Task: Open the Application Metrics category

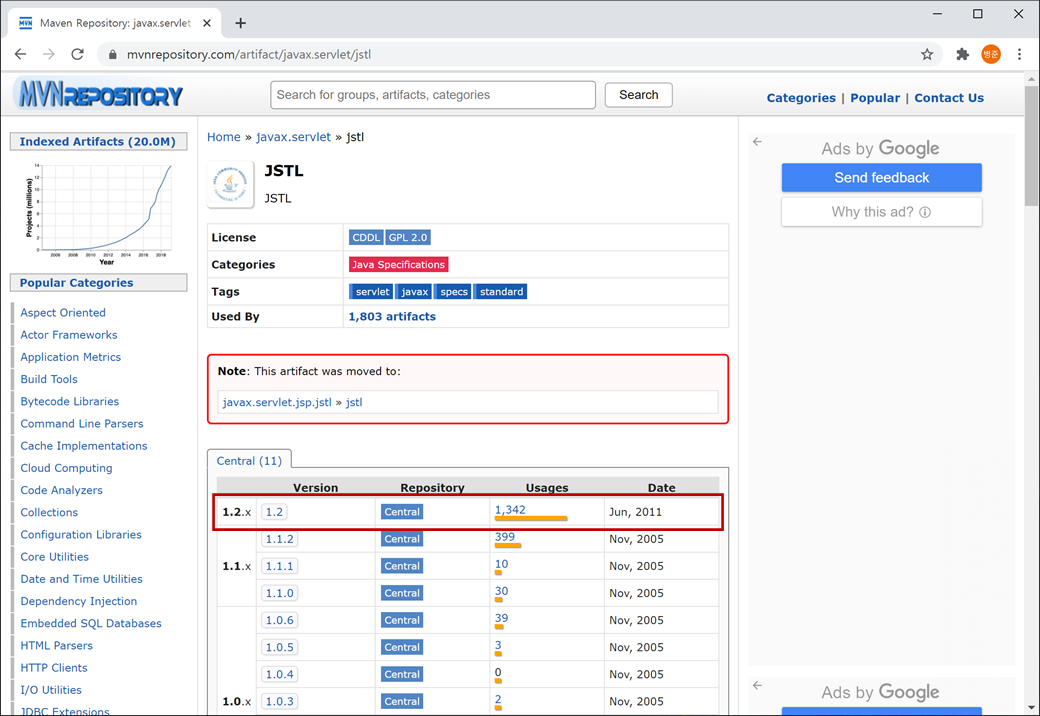Action: 70,357
